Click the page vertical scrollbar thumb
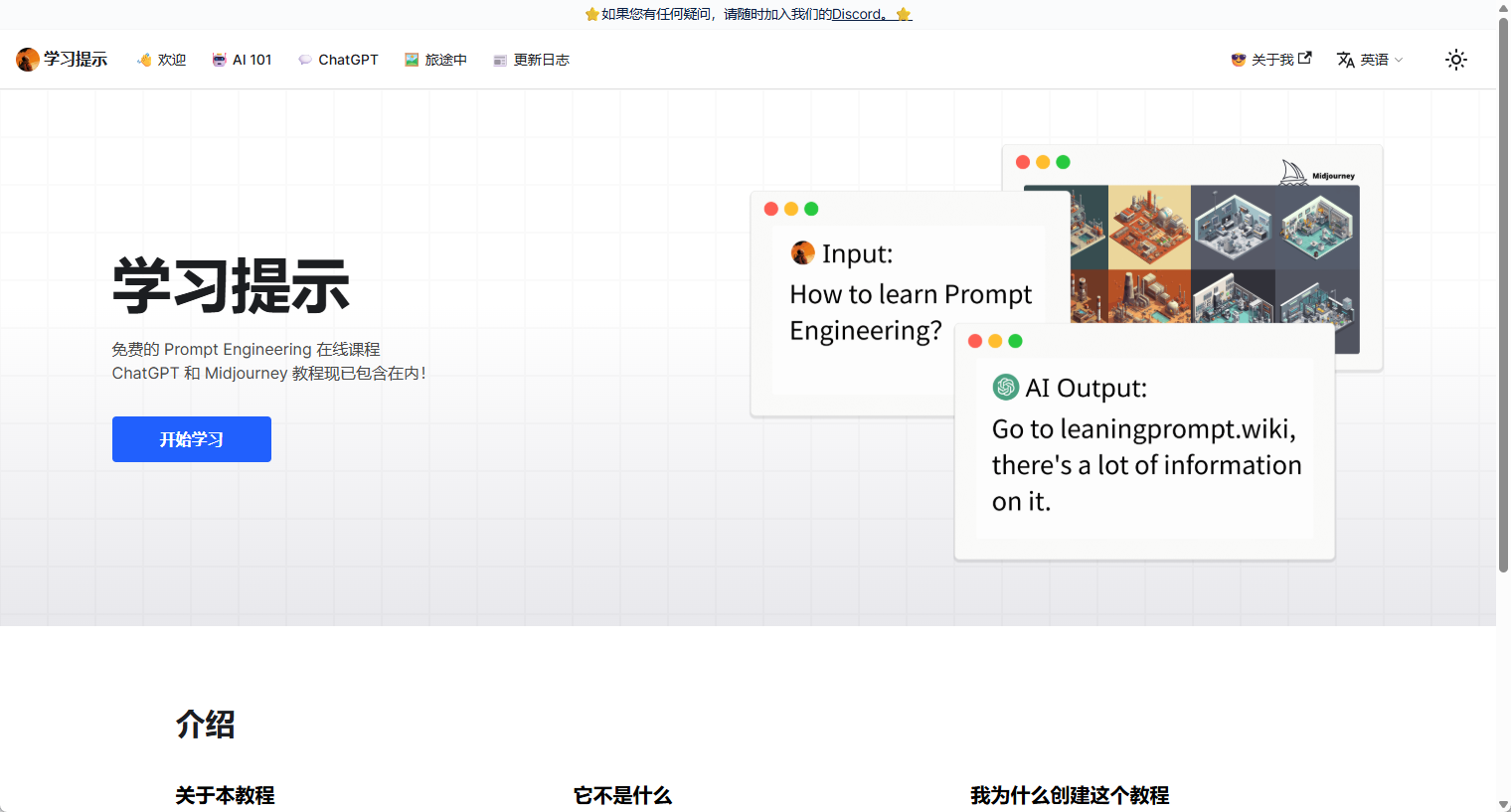This screenshot has width=1511, height=812. coord(1503,293)
